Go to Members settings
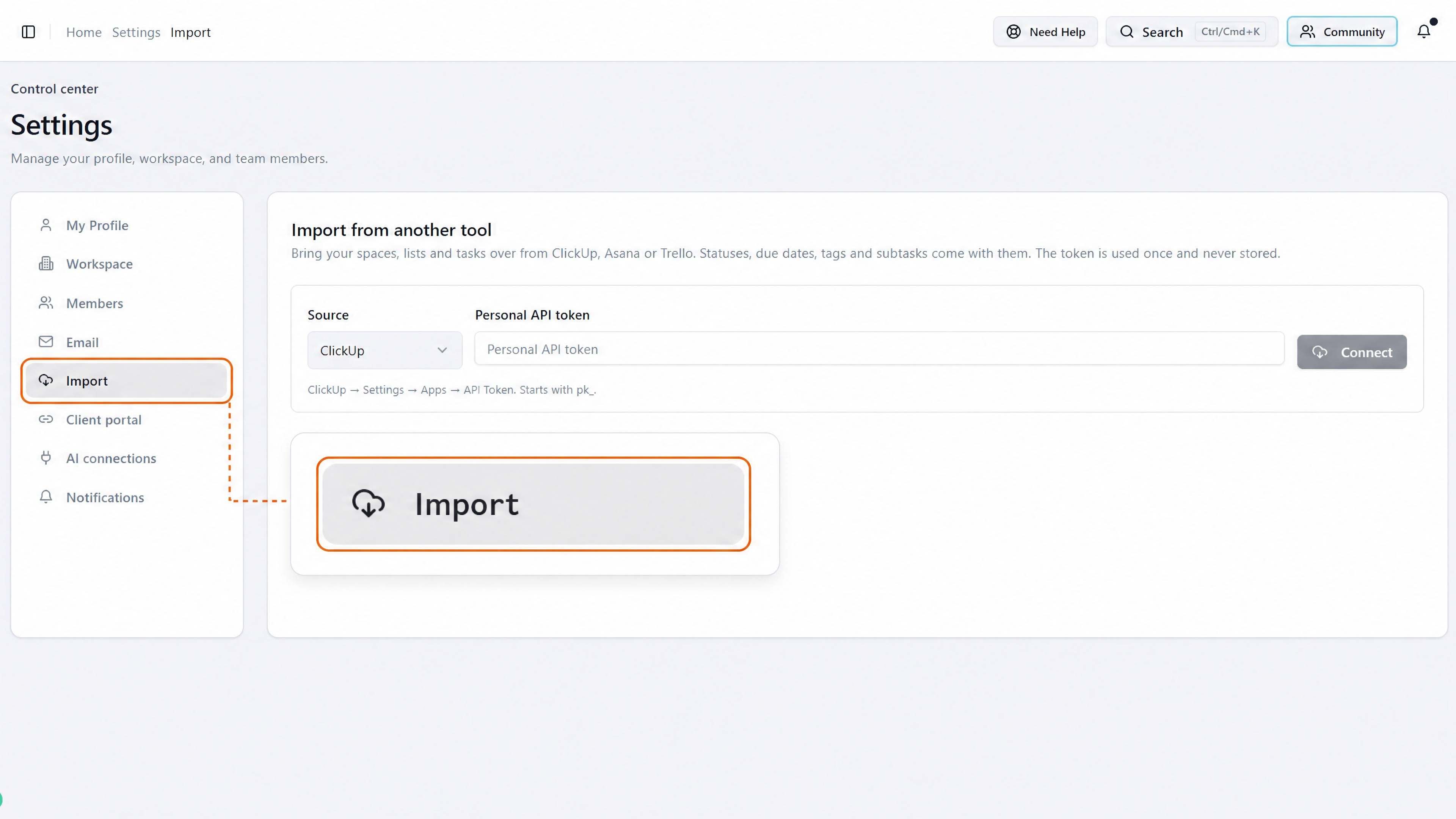The image size is (1456, 819). pyautogui.click(x=127, y=303)
